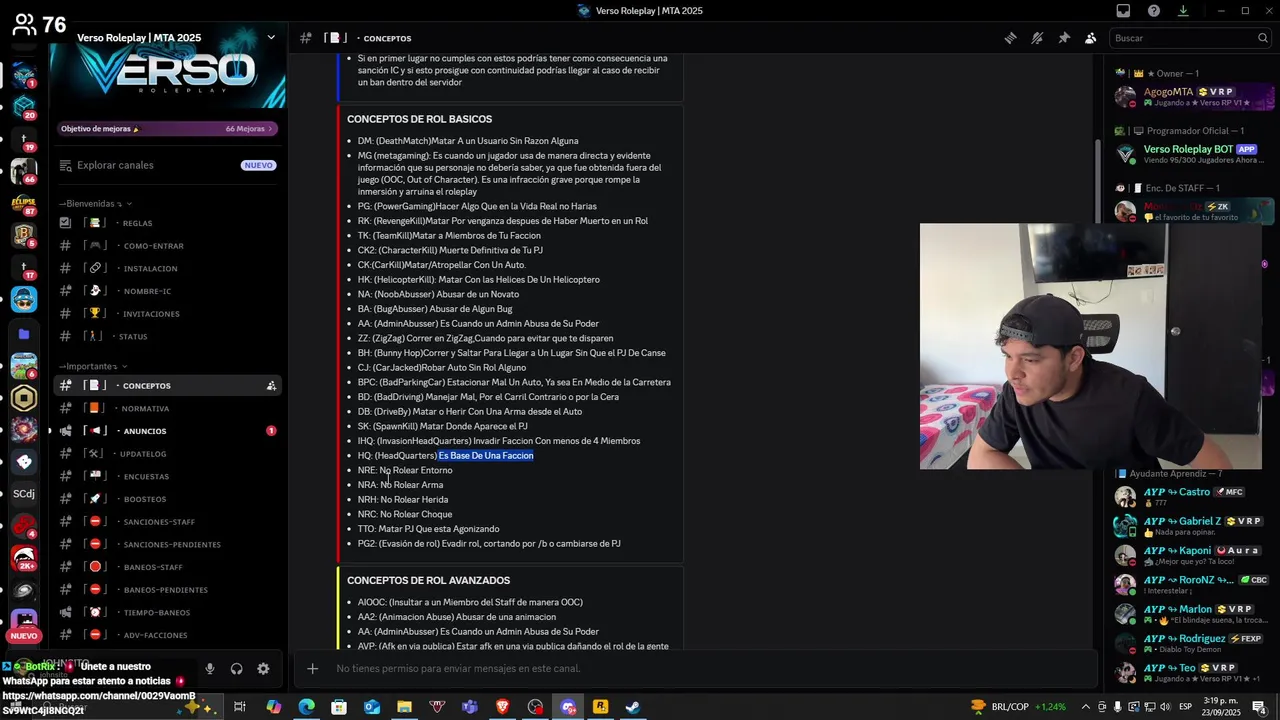Show pinned messages
Image resolution: width=1280 pixels, height=720 pixels.
1064,38
